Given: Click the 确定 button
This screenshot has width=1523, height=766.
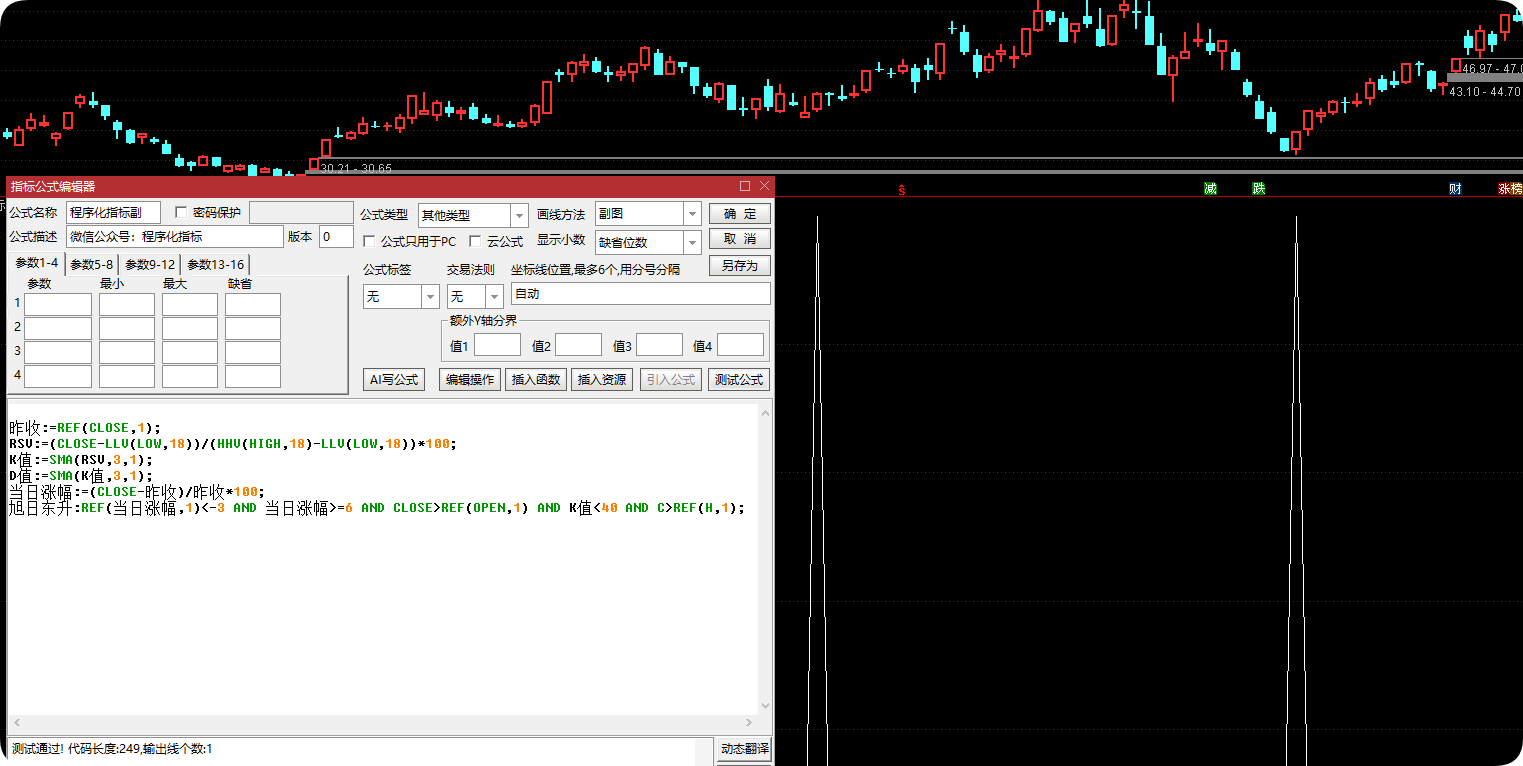Looking at the screenshot, I should pyautogui.click(x=740, y=213).
